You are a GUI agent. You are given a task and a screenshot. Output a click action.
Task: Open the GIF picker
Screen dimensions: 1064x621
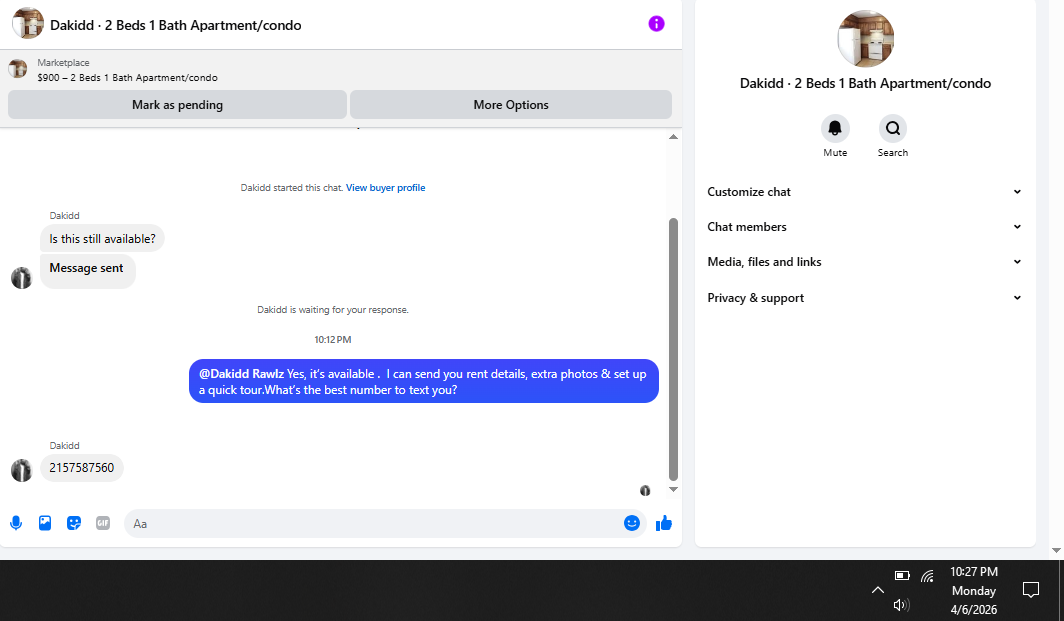click(x=103, y=523)
